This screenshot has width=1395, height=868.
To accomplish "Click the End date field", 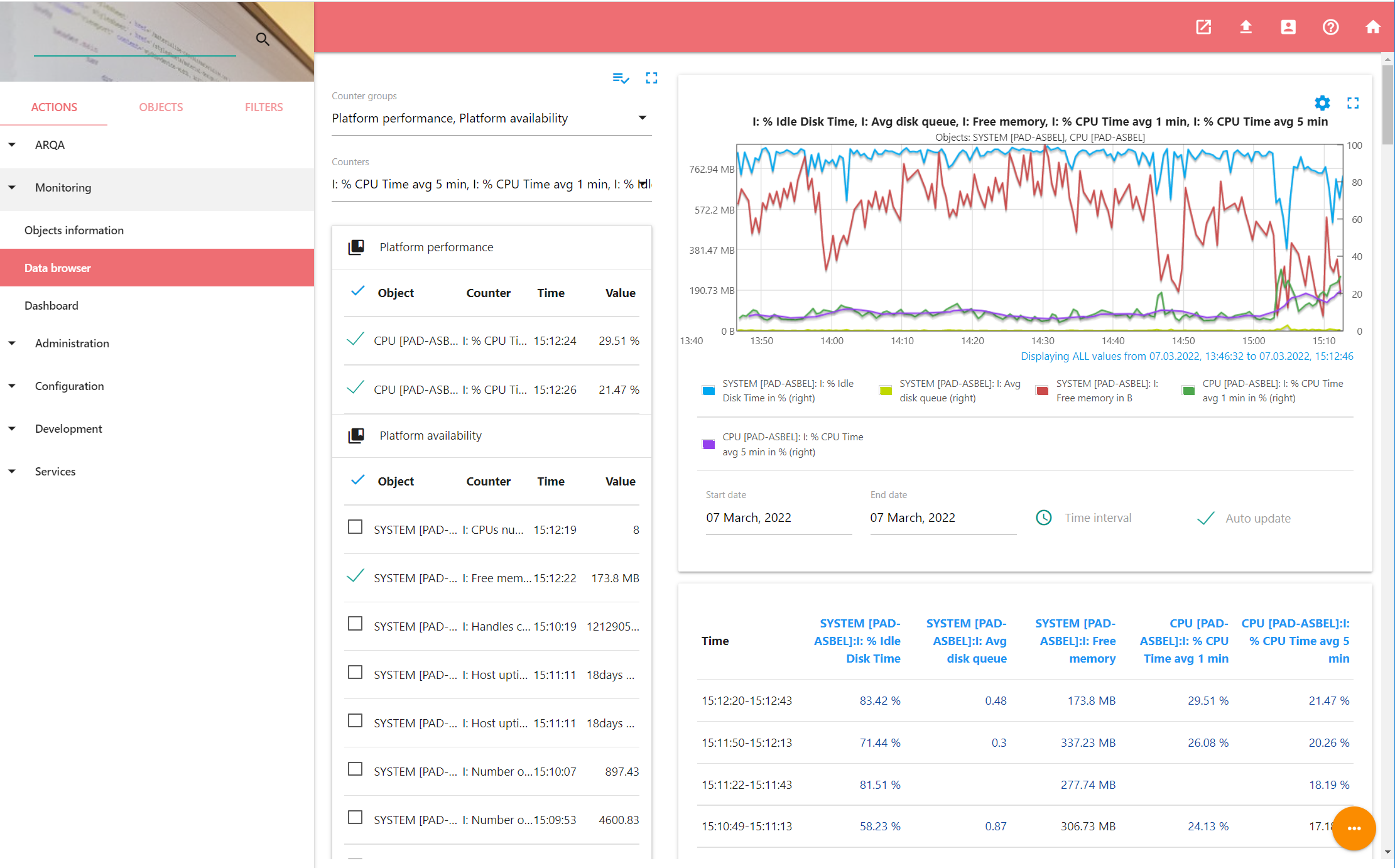I will (x=943, y=518).
